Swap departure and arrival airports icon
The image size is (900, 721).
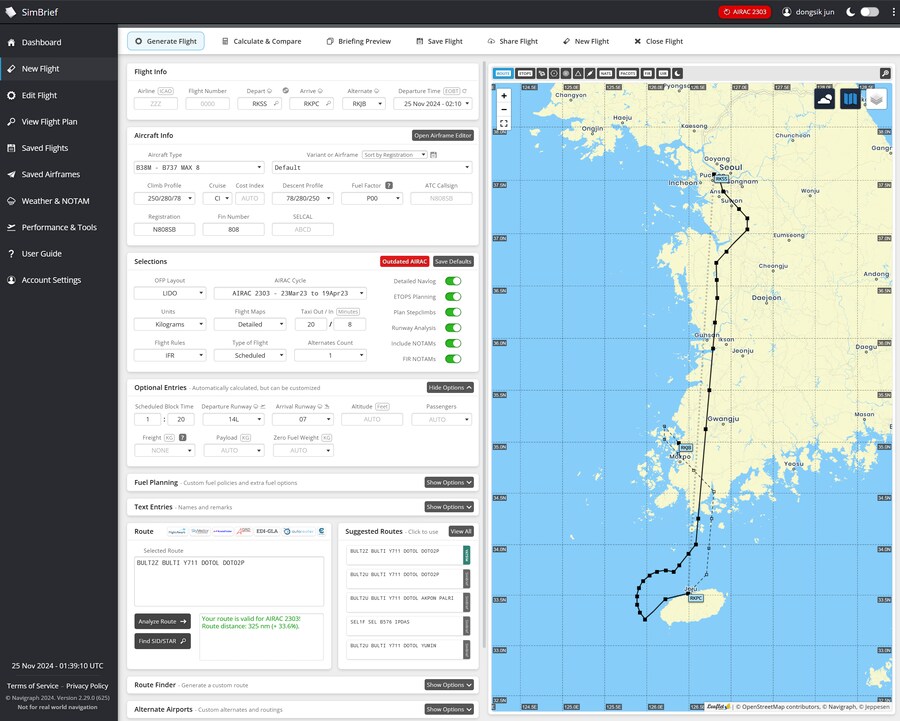tap(286, 91)
